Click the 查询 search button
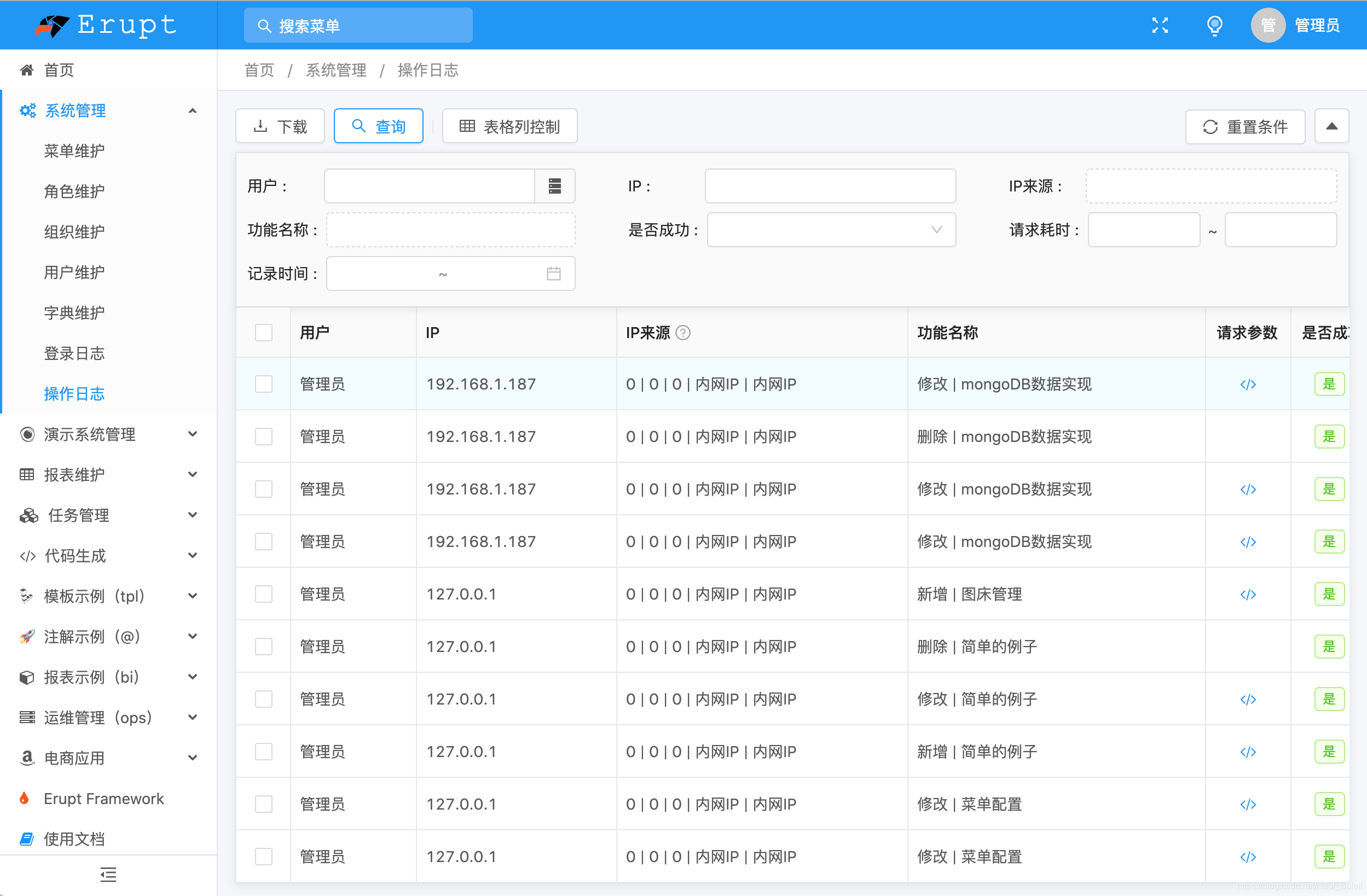Screen dimensions: 1367x896 [379, 126]
